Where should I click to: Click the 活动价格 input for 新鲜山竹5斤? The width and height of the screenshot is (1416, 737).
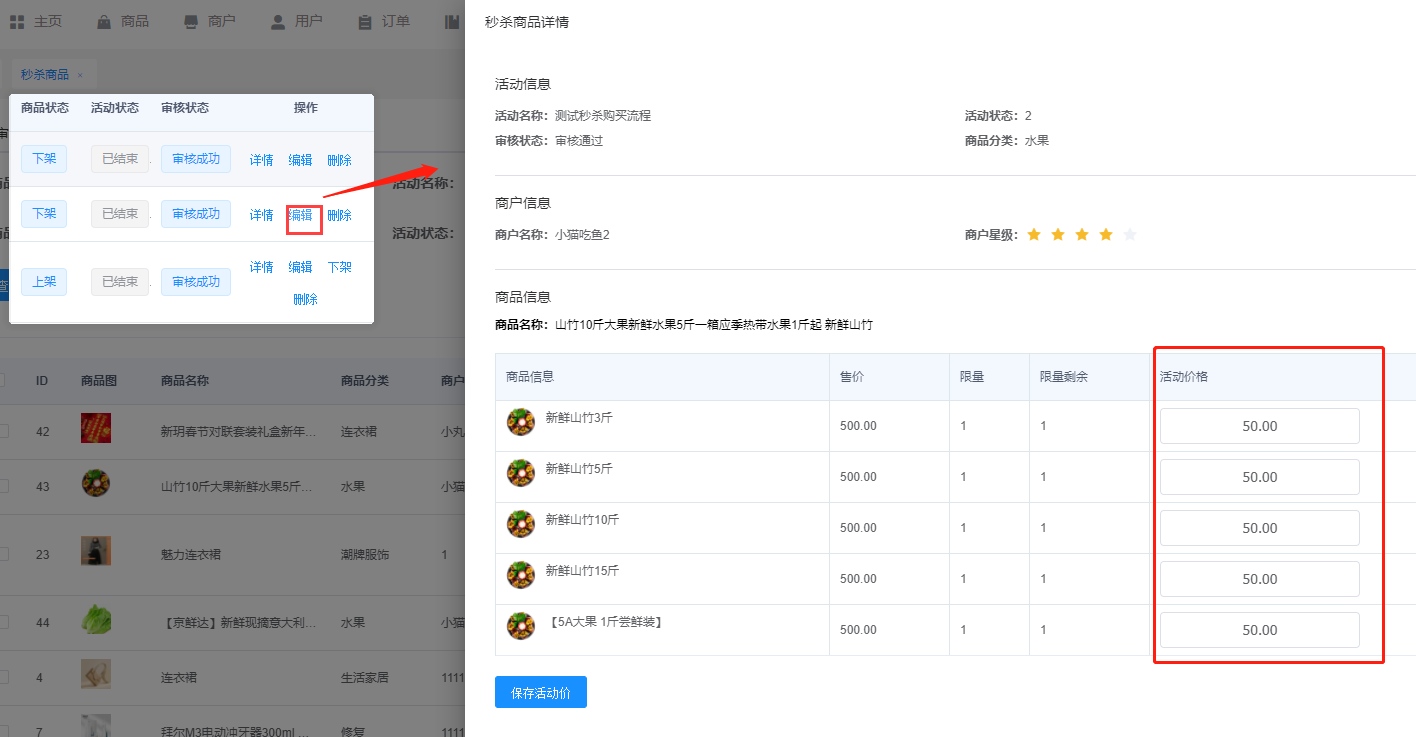[1259, 476]
